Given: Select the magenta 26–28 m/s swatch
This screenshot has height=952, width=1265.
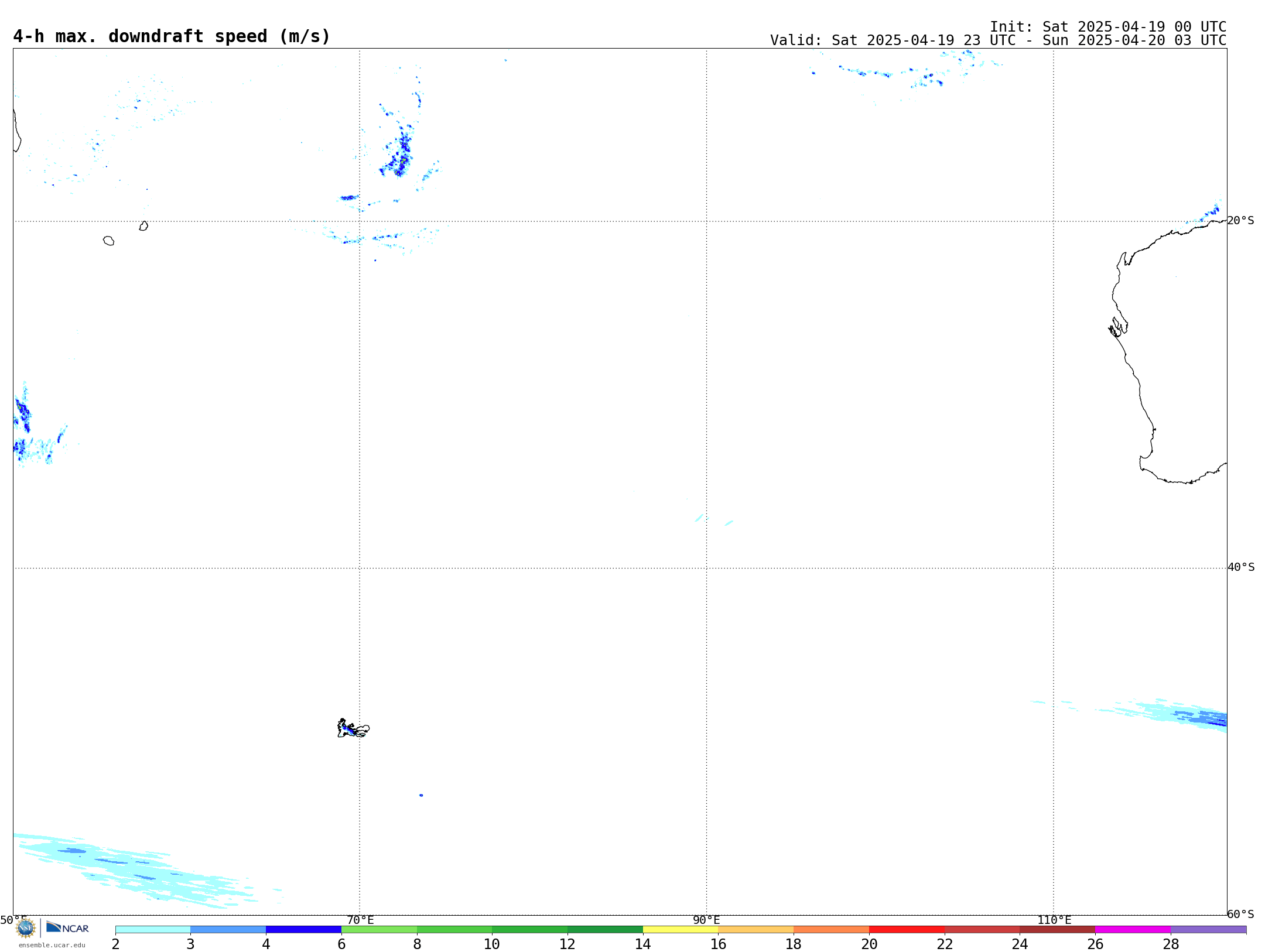Looking at the screenshot, I should click(1133, 930).
